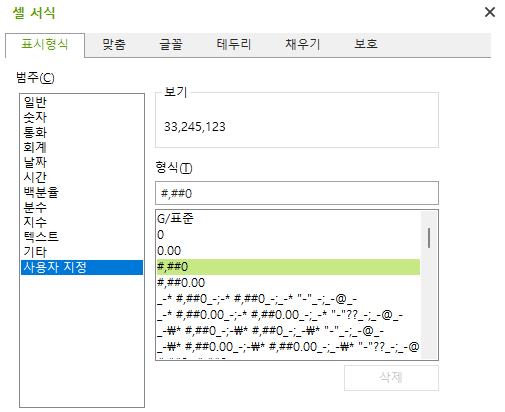
Task: Choose the #,##0.00 format
Action: point(288,283)
